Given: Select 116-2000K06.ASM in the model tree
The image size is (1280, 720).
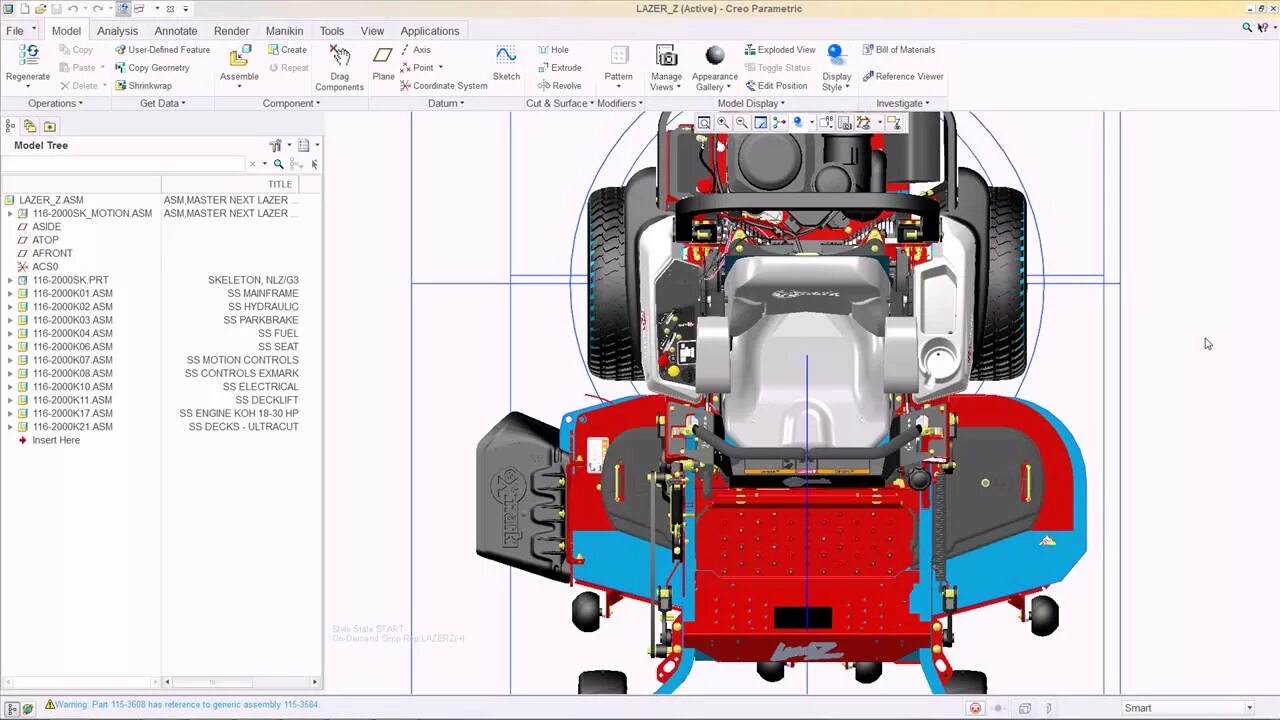Looking at the screenshot, I should pos(72,347).
